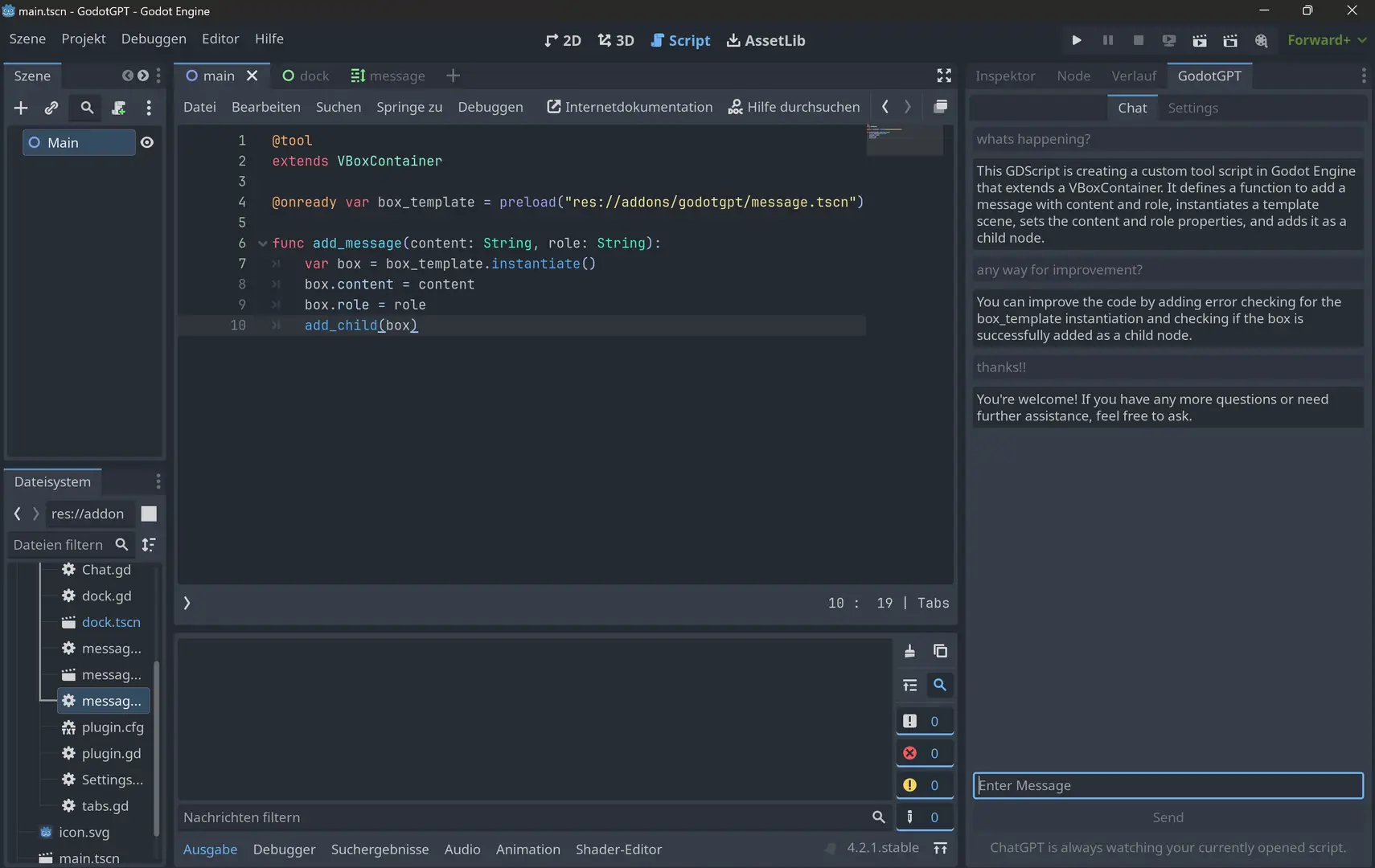Open the Debugger bottom panel
This screenshot has width=1375, height=868.
284,850
